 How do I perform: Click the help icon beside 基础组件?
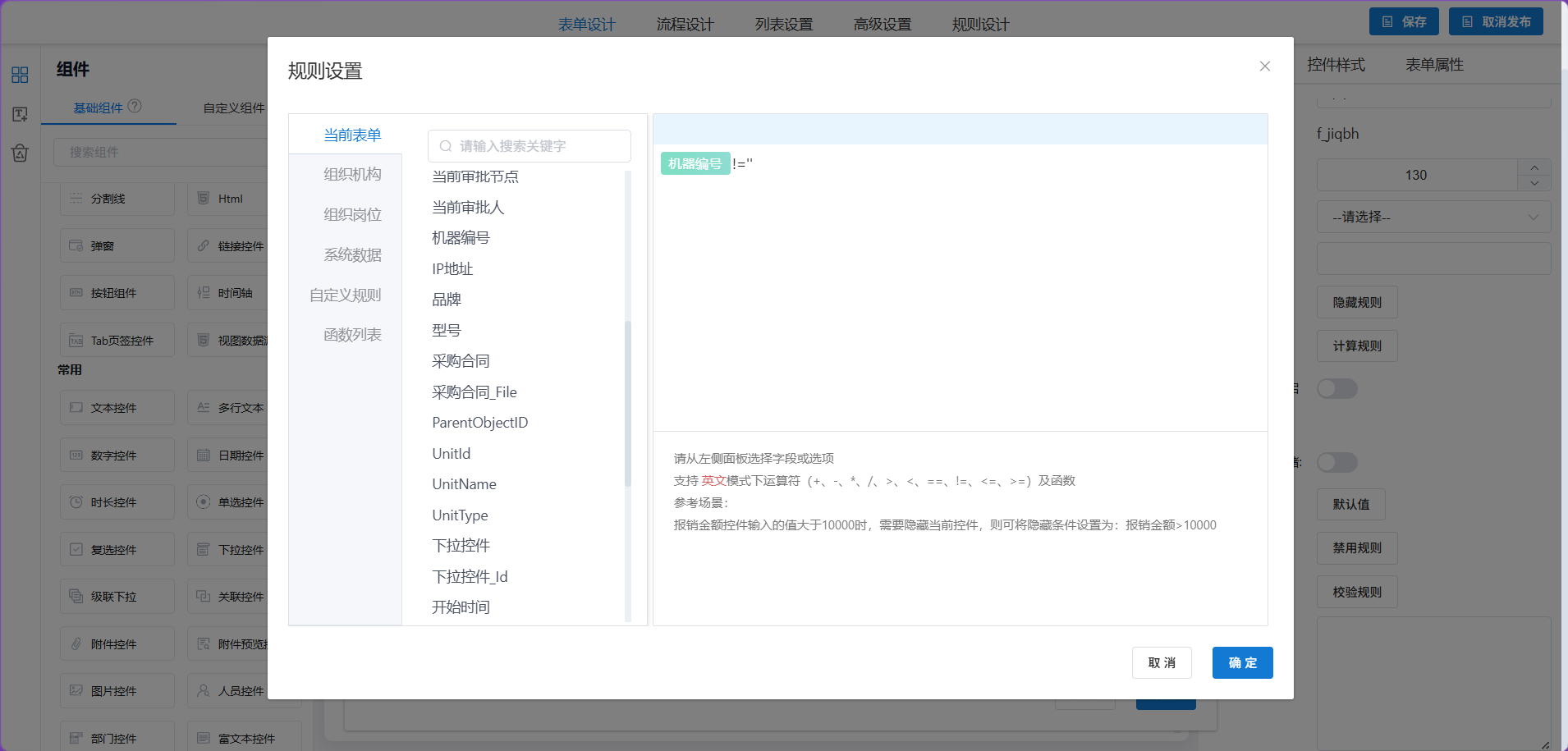tap(135, 106)
